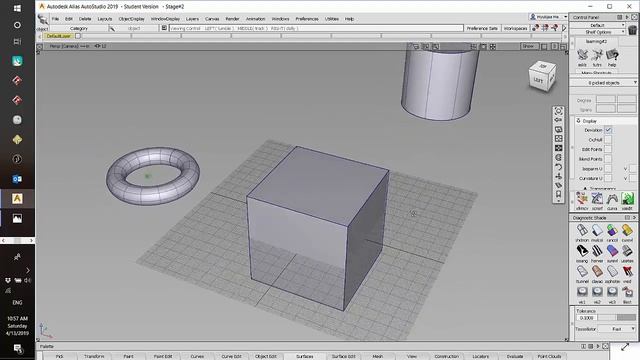
Task: Open the user account dropdown
Action: point(548,17)
